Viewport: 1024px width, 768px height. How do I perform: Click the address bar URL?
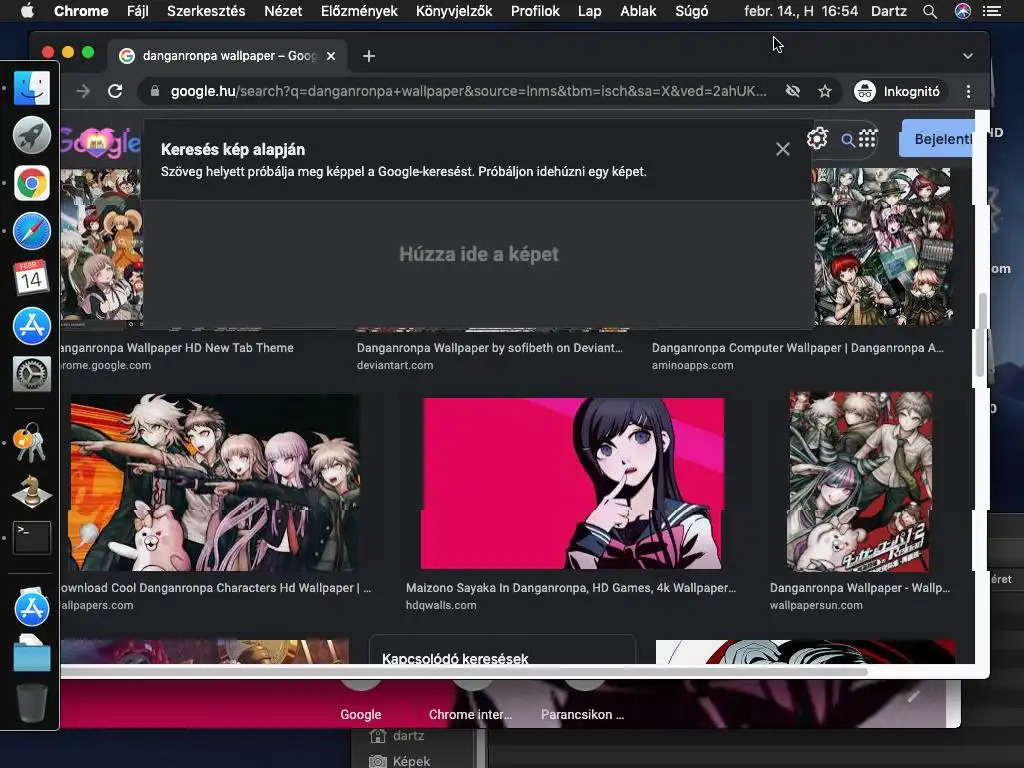(x=468, y=91)
